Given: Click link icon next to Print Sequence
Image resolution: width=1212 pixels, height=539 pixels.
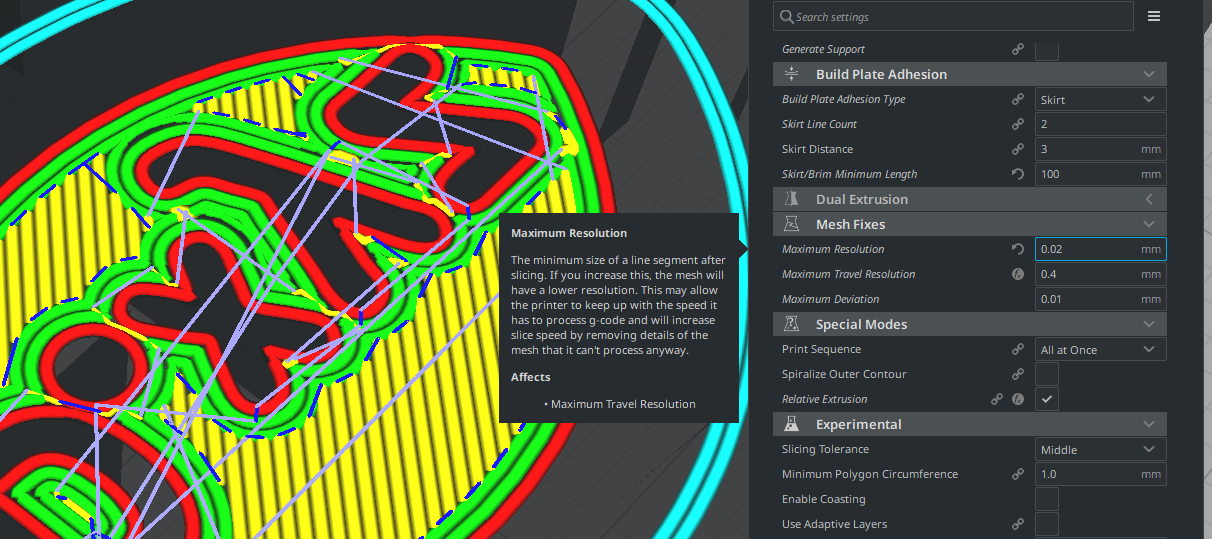Looking at the screenshot, I should click(x=1018, y=349).
